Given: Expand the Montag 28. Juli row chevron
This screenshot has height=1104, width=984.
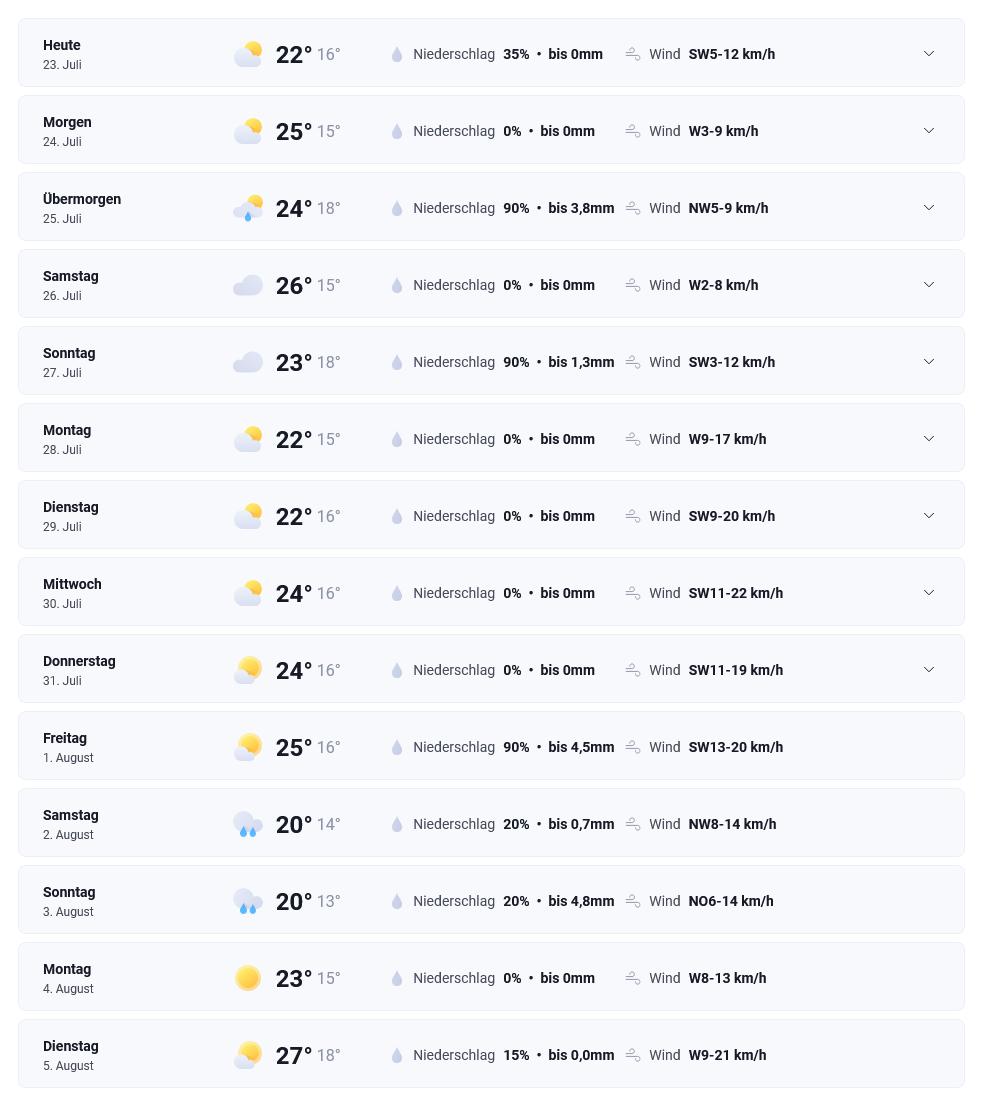Looking at the screenshot, I should (928, 439).
